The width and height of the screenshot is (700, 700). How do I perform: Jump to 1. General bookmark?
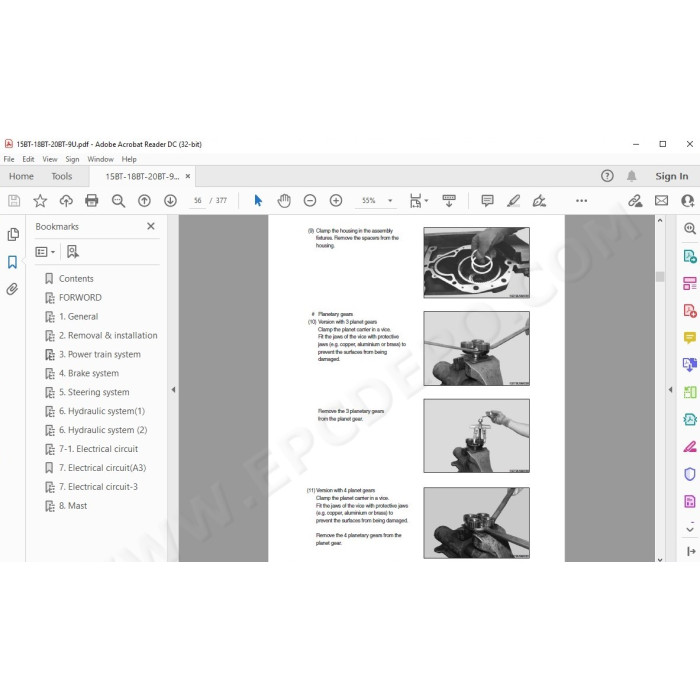[x=78, y=317]
